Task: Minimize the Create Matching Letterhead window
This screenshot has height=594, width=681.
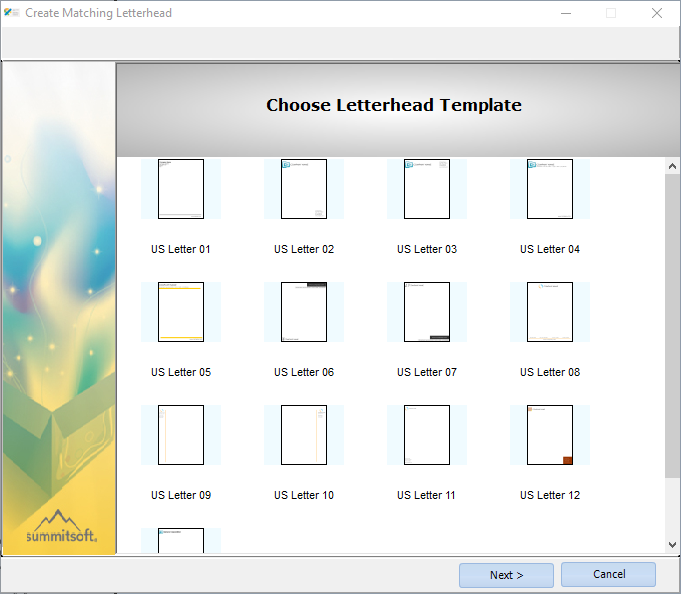Action: tap(566, 13)
